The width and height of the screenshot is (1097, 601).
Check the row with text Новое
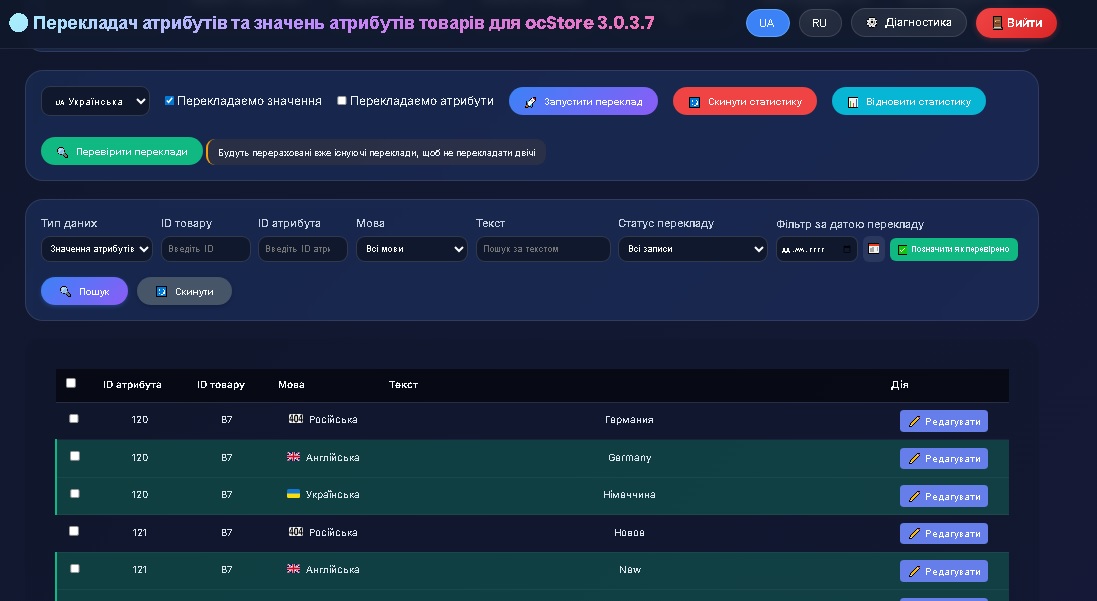[x=74, y=531]
